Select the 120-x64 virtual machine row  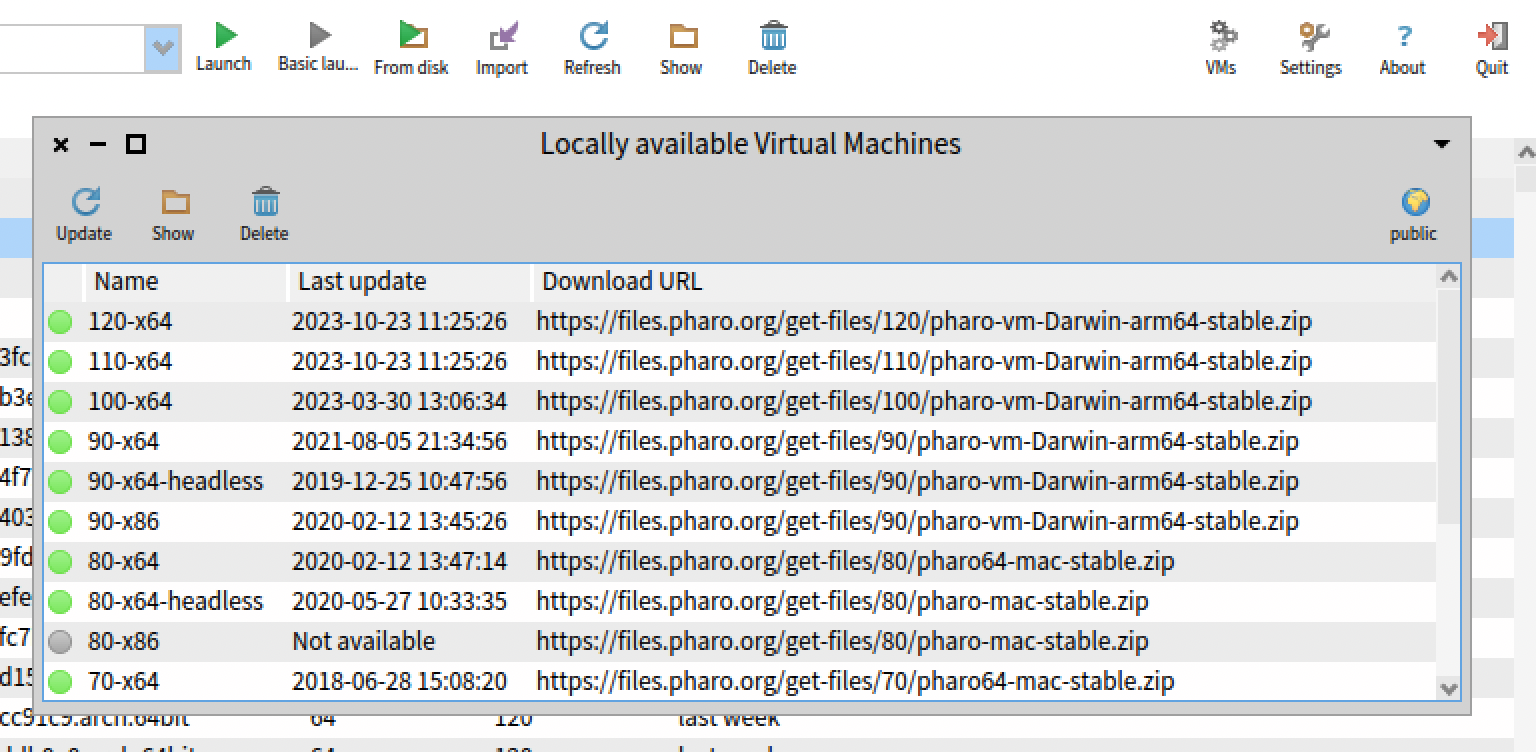click(130, 322)
